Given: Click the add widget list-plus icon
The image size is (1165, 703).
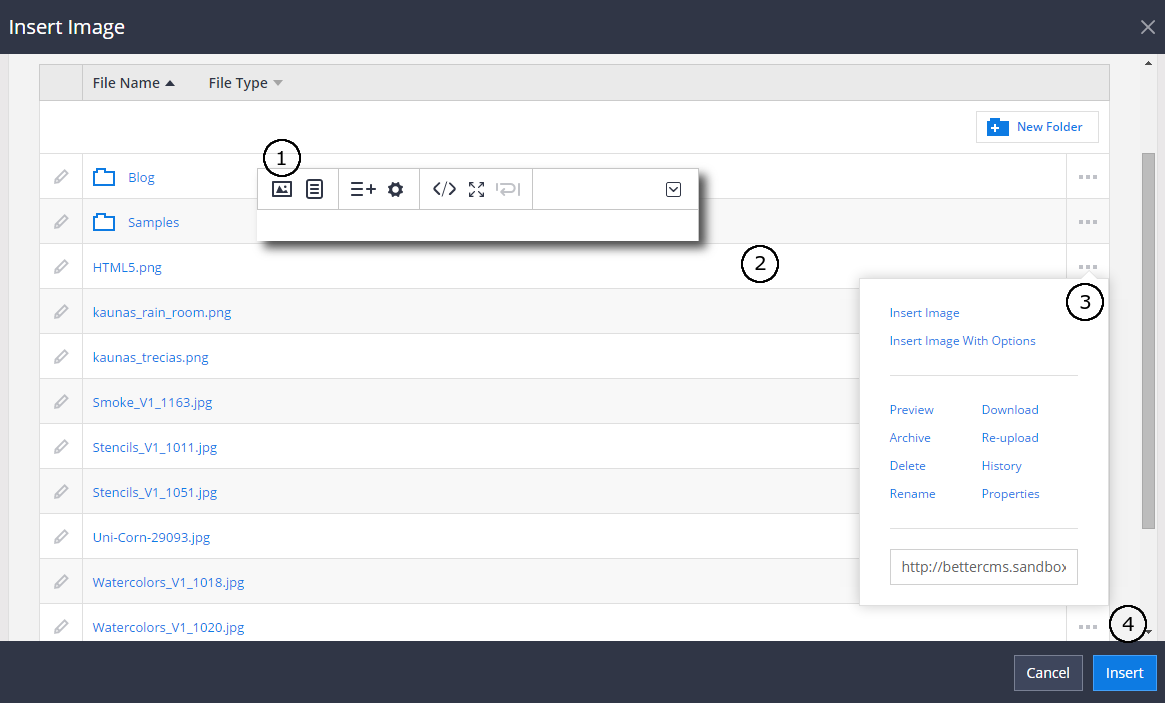Looking at the screenshot, I should click(363, 189).
